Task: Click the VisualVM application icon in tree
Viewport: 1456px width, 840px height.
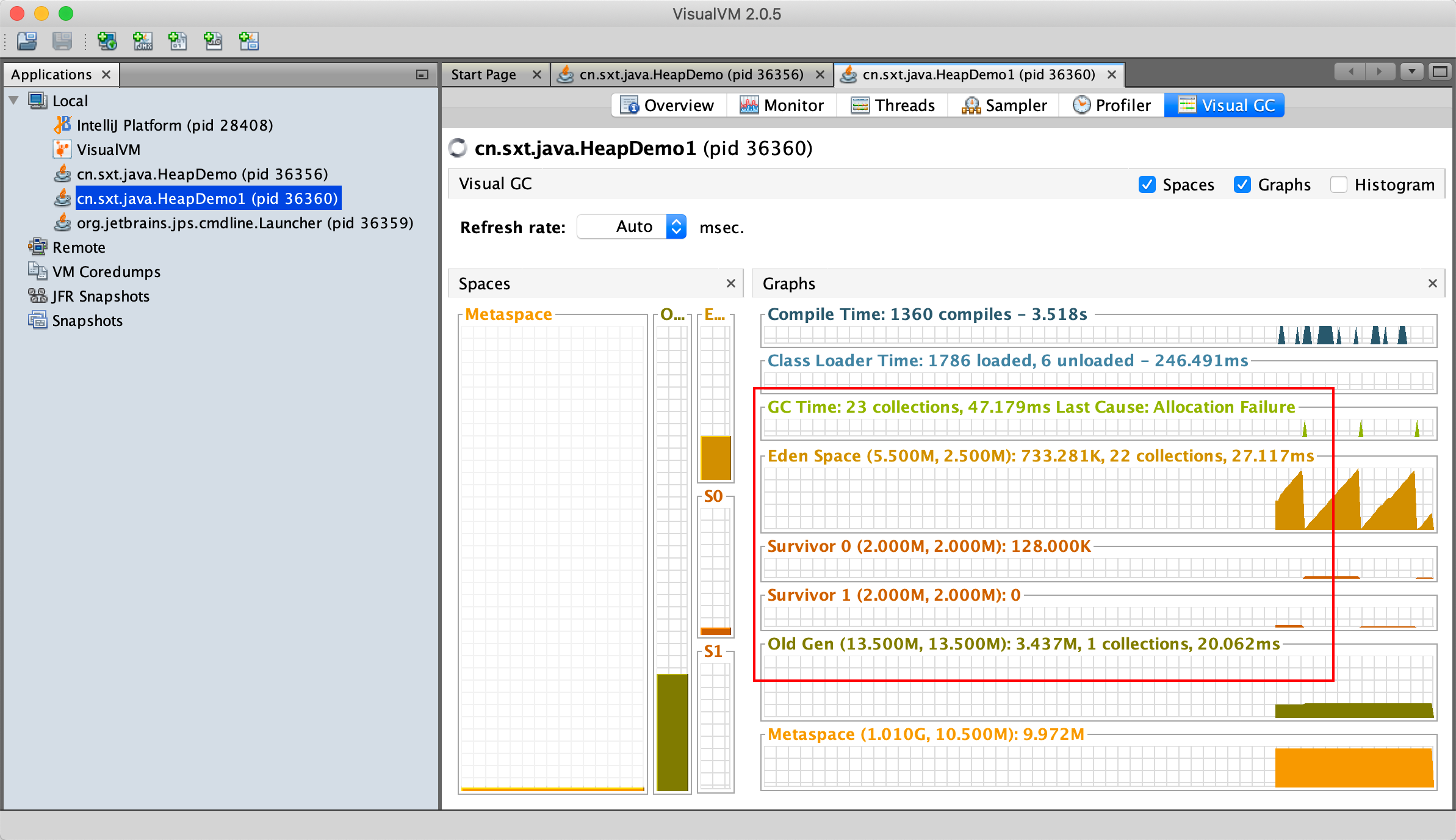Action: click(62, 150)
